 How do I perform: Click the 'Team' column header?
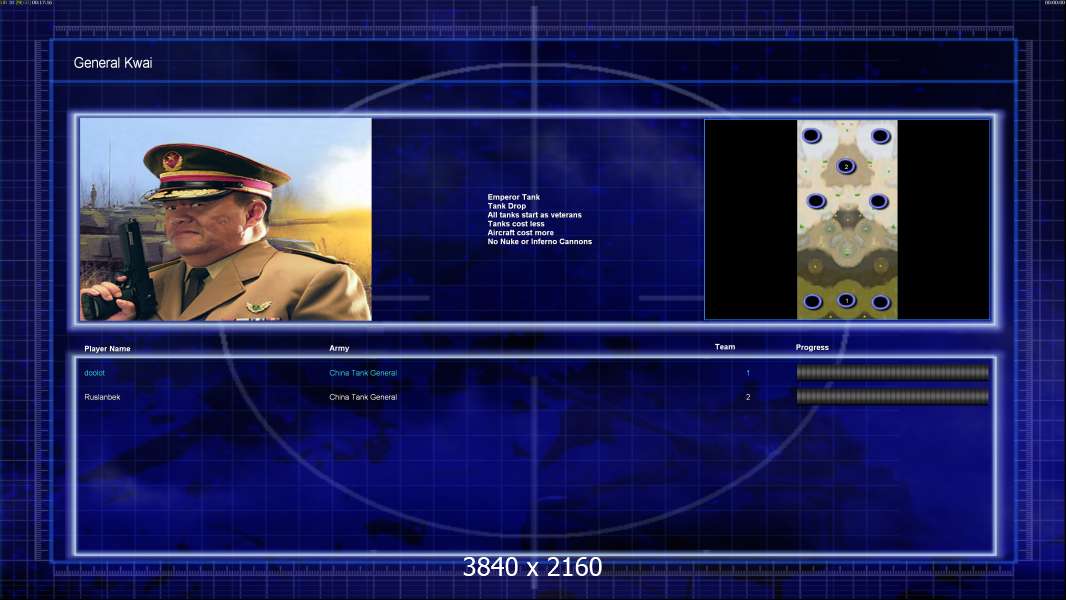pyautogui.click(x=725, y=347)
